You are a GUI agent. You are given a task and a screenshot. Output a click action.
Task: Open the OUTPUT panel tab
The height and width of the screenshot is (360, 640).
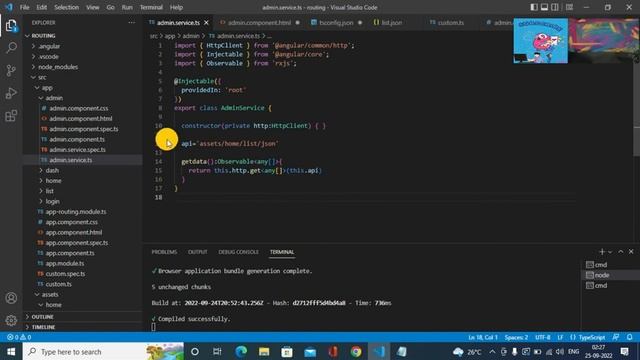click(x=198, y=252)
